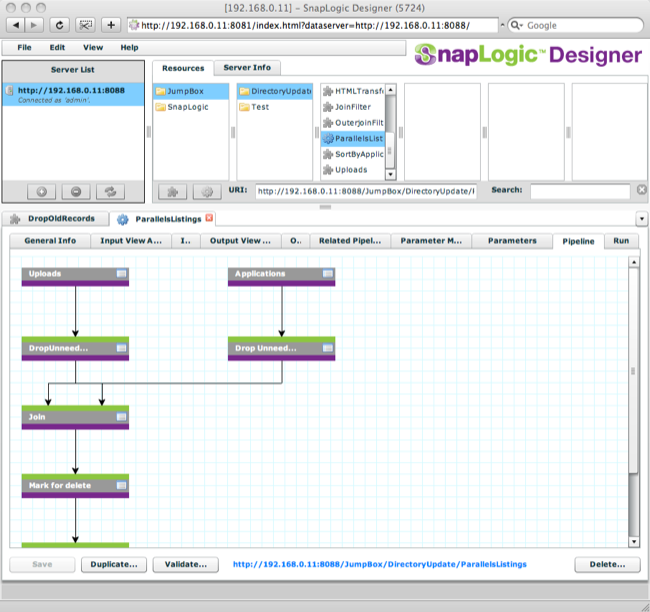Open the Applications node properties icon
Screen dimensions: 650x612
coord(327,274)
